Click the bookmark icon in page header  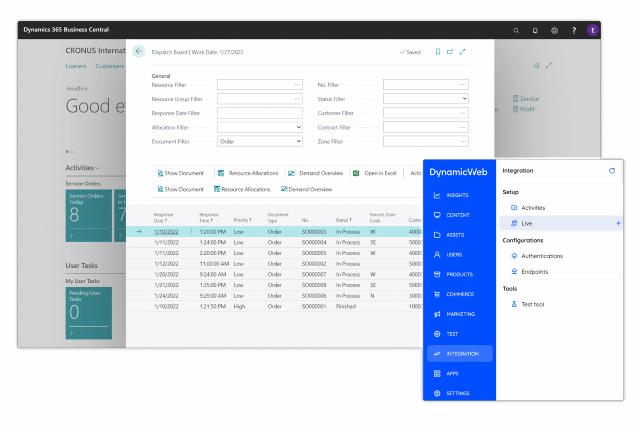440,51
